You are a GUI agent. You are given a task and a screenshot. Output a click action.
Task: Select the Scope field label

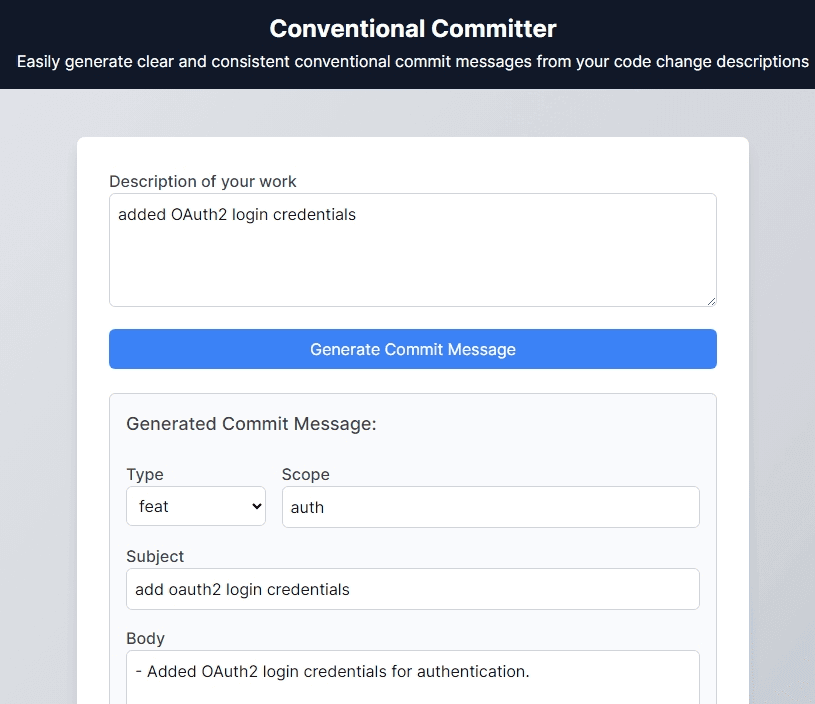(305, 474)
